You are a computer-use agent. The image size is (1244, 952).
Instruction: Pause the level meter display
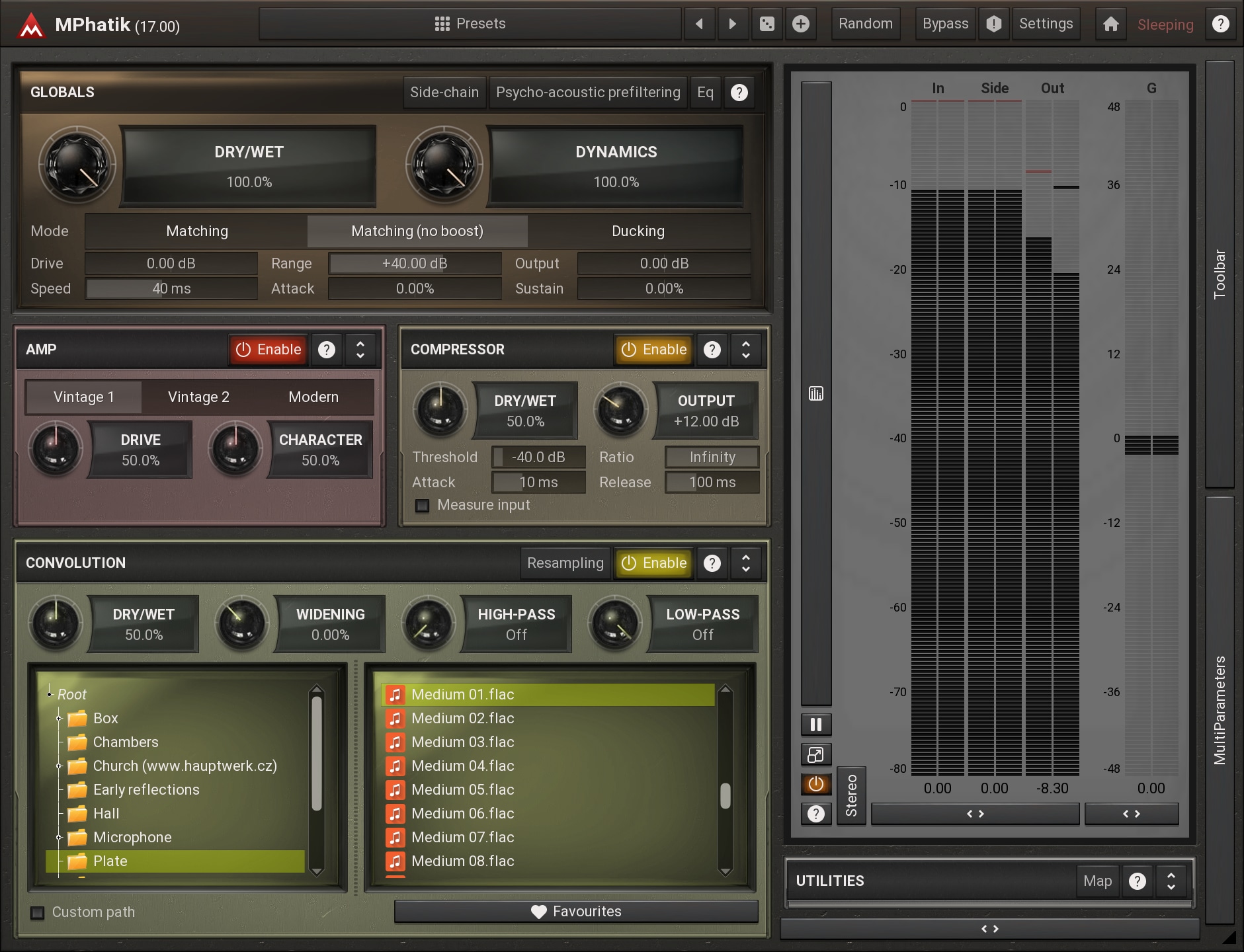click(815, 725)
